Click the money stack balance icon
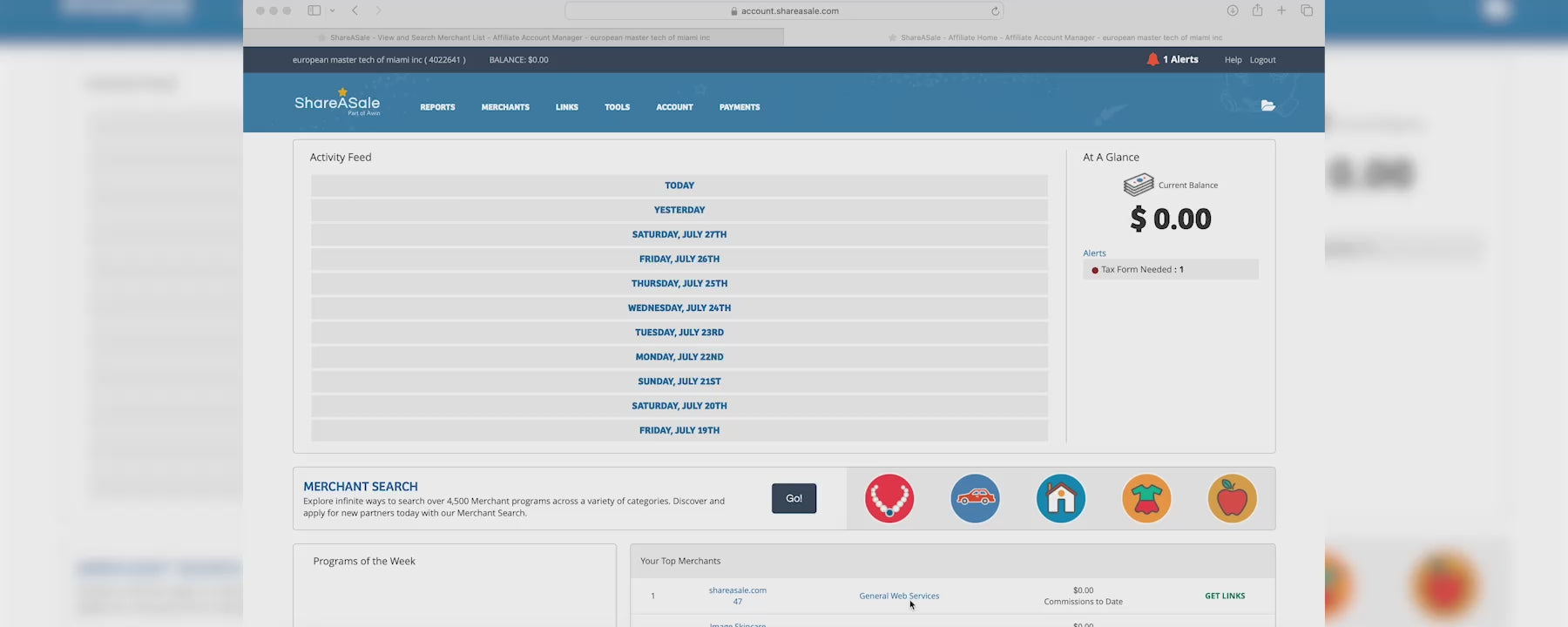This screenshot has width=1568, height=627. point(1139,185)
